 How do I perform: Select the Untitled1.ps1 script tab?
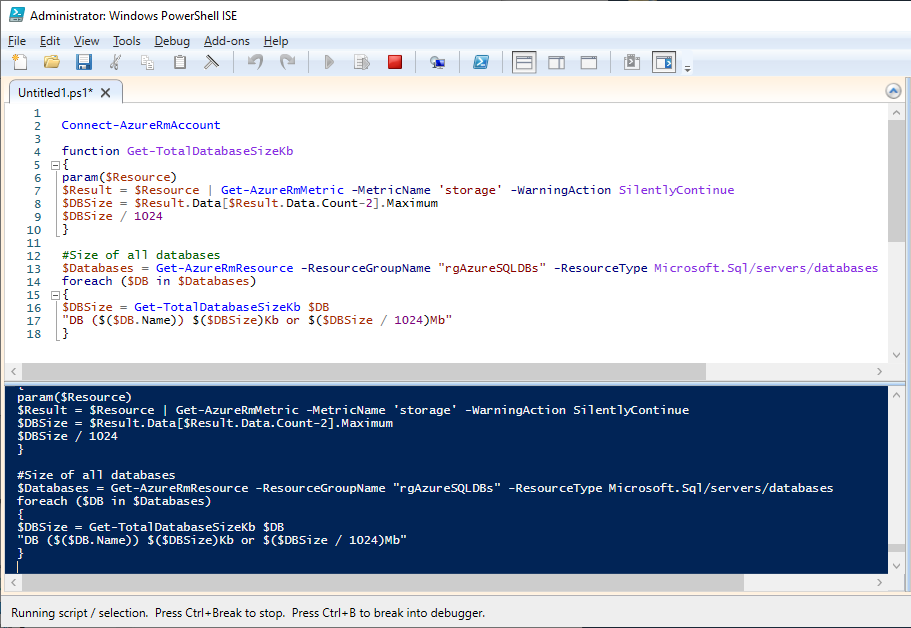point(55,93)
